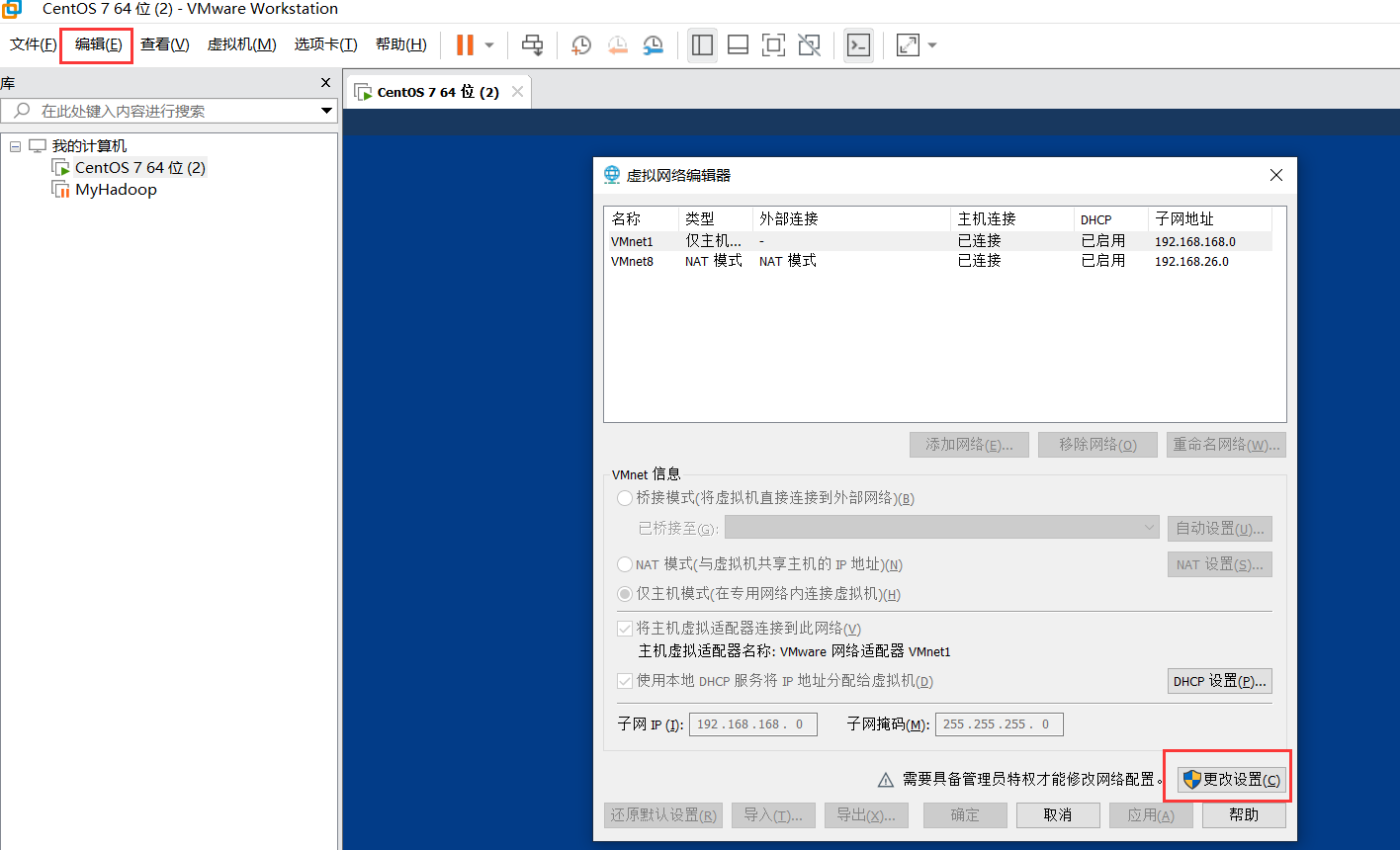Click the 自动设置(U)... button

[1219, 529]
